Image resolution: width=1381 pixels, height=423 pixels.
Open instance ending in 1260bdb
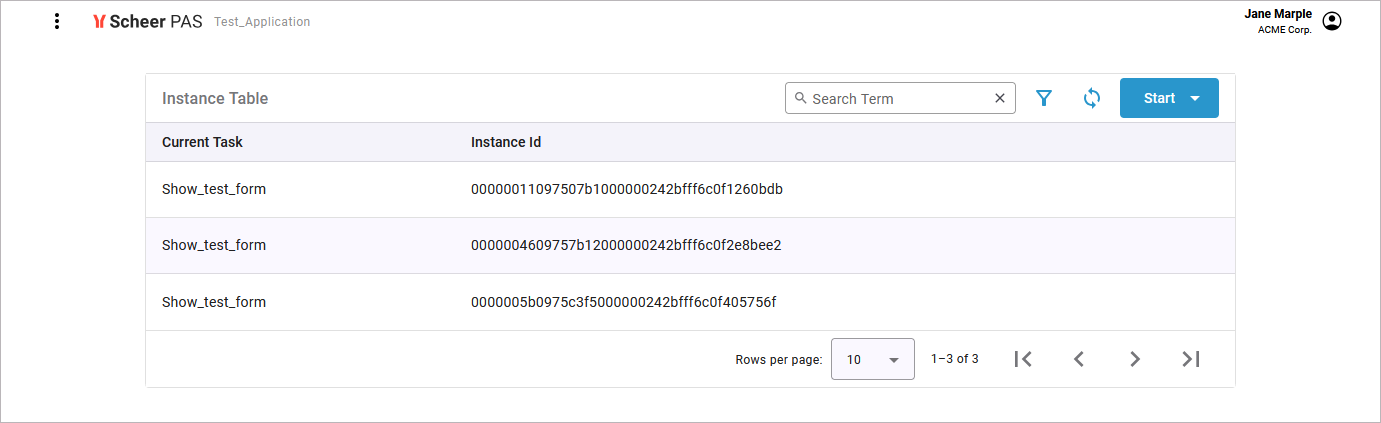coord(626,189)
